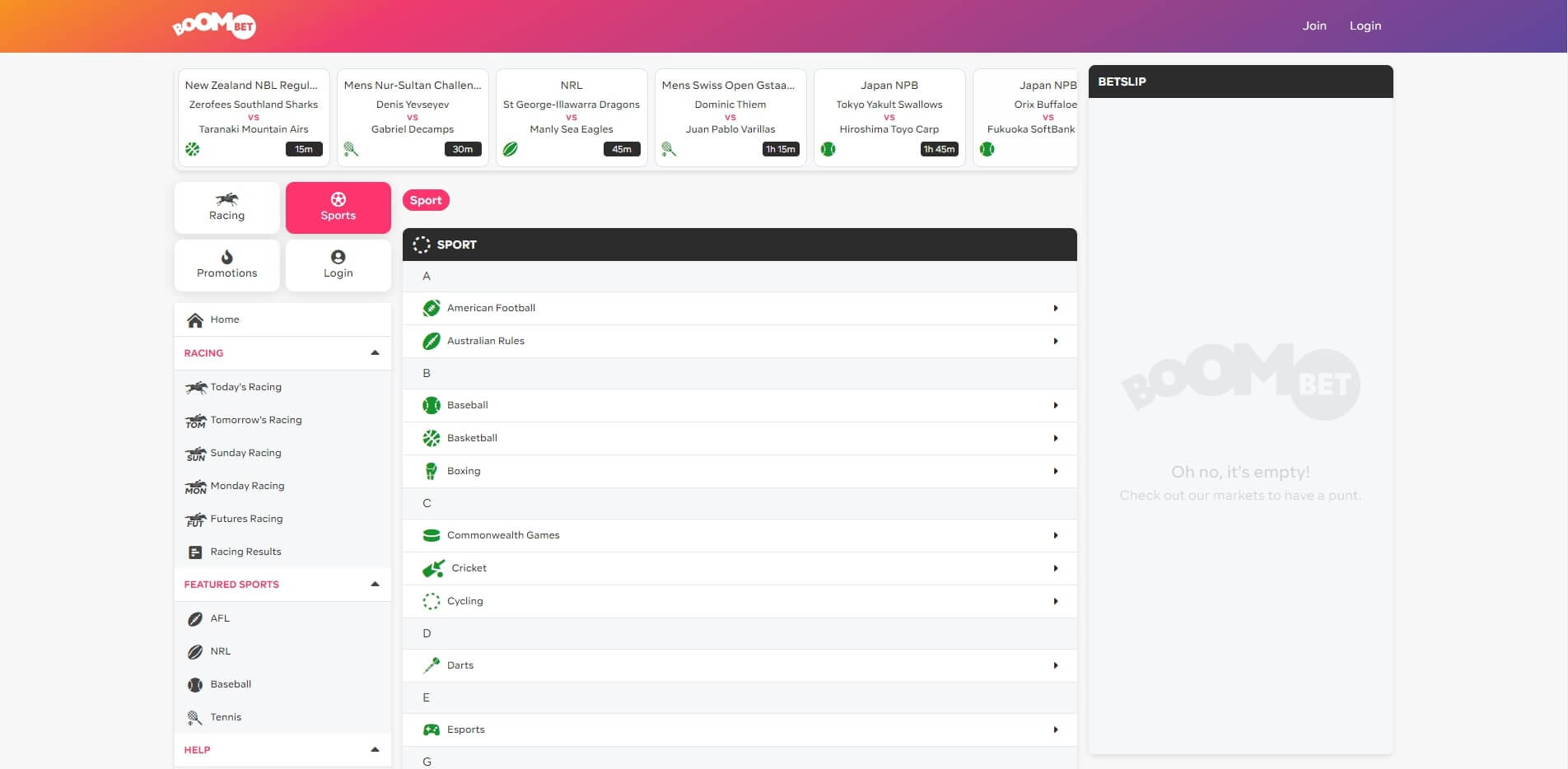Expand the Commonwealth Games row arrow
This screenshot has height=769, width=1568.
(x=1056, y=535)
